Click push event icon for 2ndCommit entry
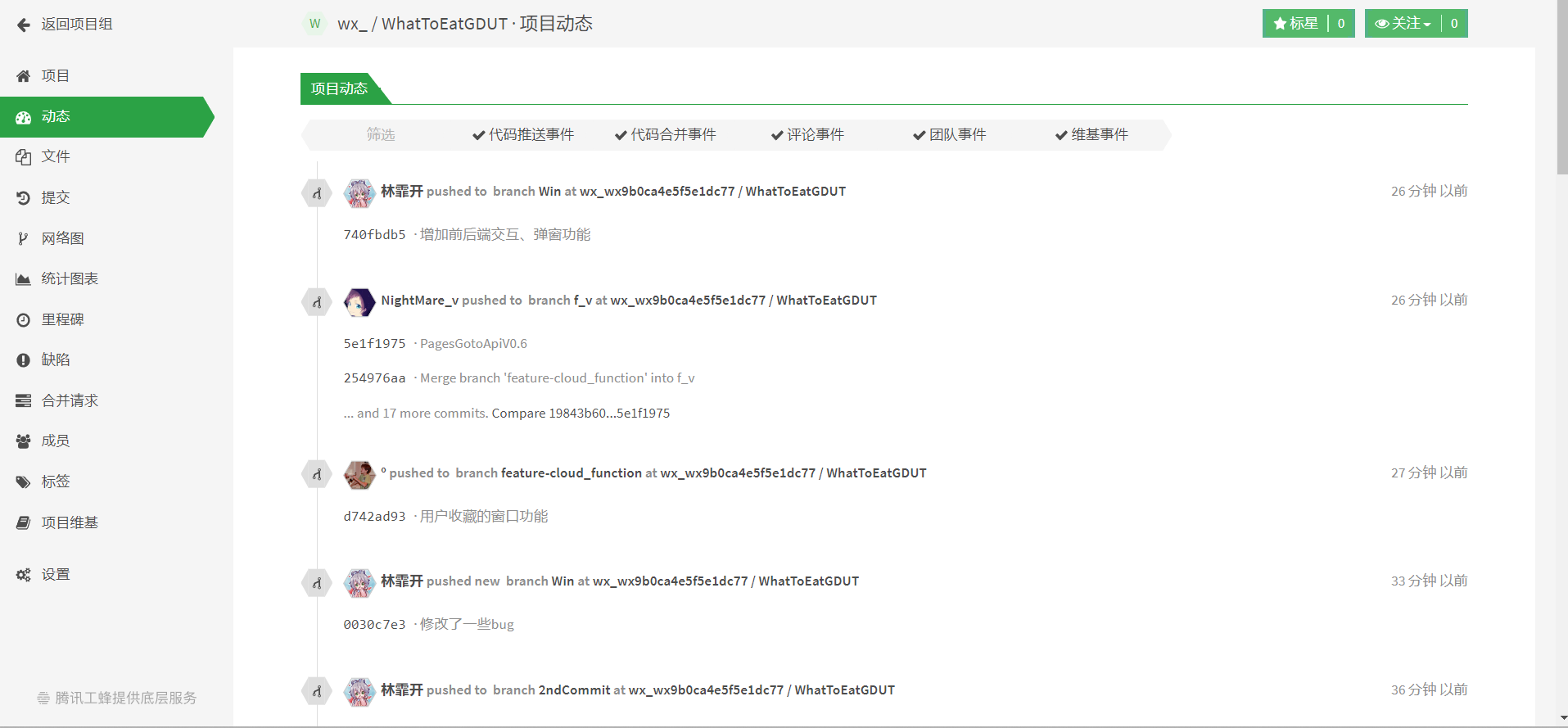Screen dimensions: 1568x728 pos(317,691)
